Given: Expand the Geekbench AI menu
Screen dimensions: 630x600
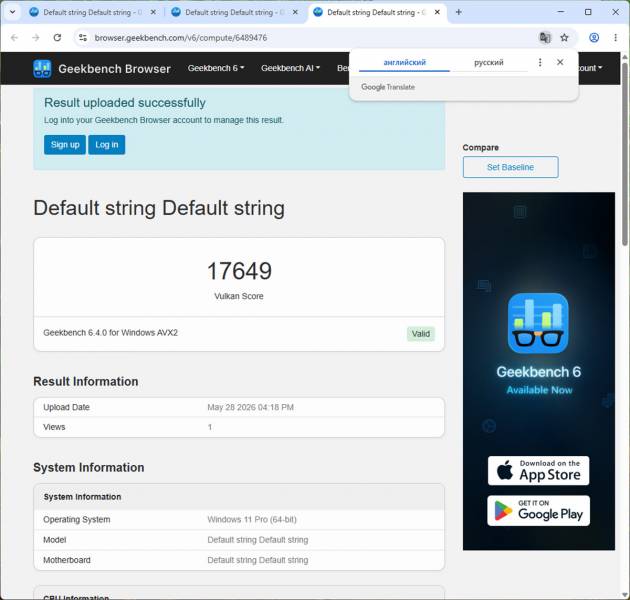Looking at the screenshot, I should 290,68.
